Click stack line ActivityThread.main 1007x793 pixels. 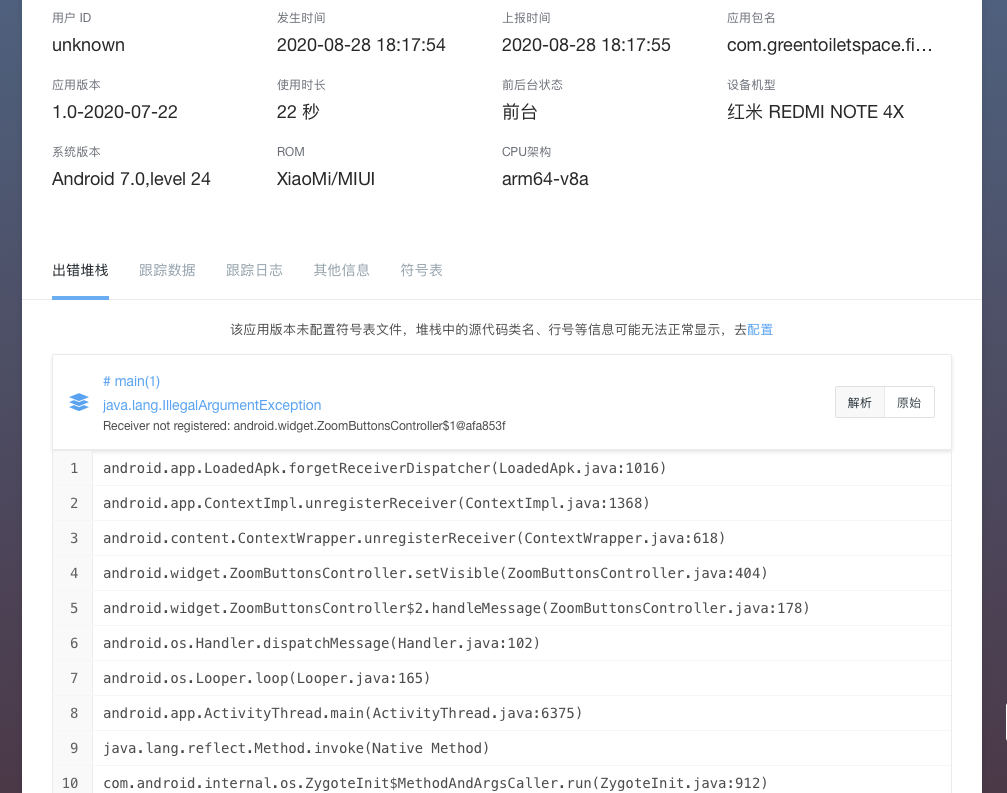tap(343, 713)
